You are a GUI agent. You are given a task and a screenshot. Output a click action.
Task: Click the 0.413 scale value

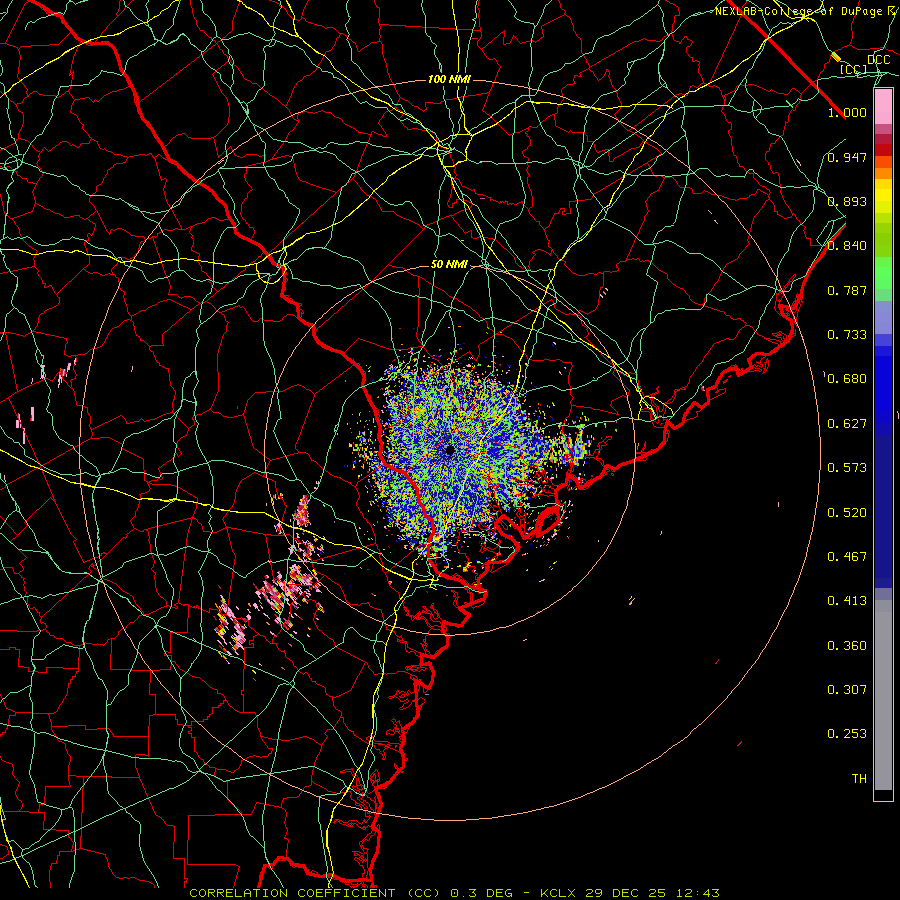click(x=847, y=601)
